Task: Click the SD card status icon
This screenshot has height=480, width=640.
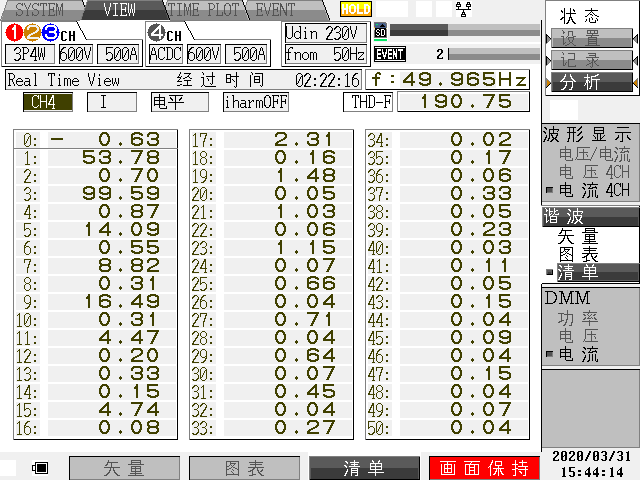Action: coord(380,31)
